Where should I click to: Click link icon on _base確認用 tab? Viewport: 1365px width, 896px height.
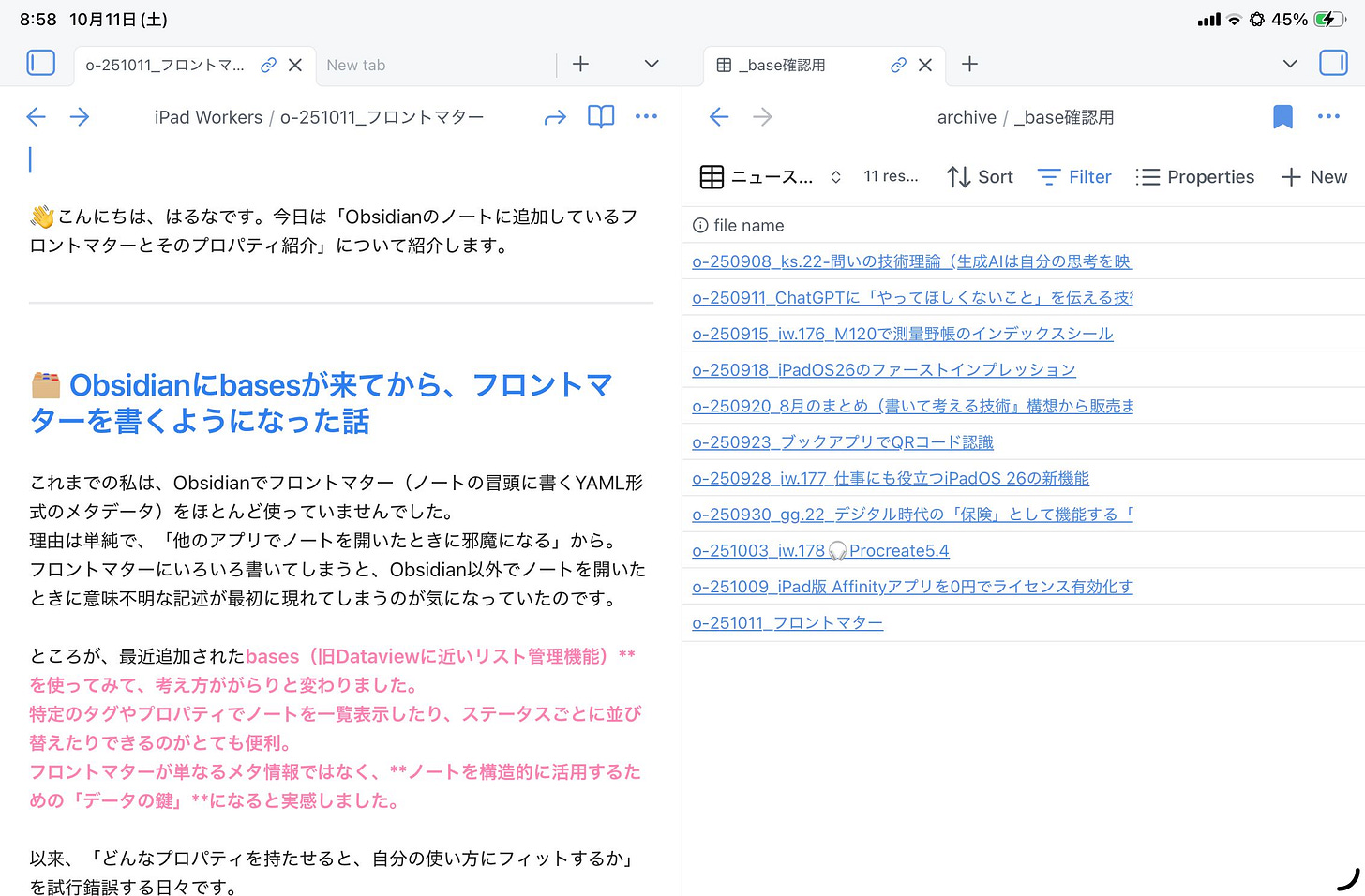(x=898, y=65)
